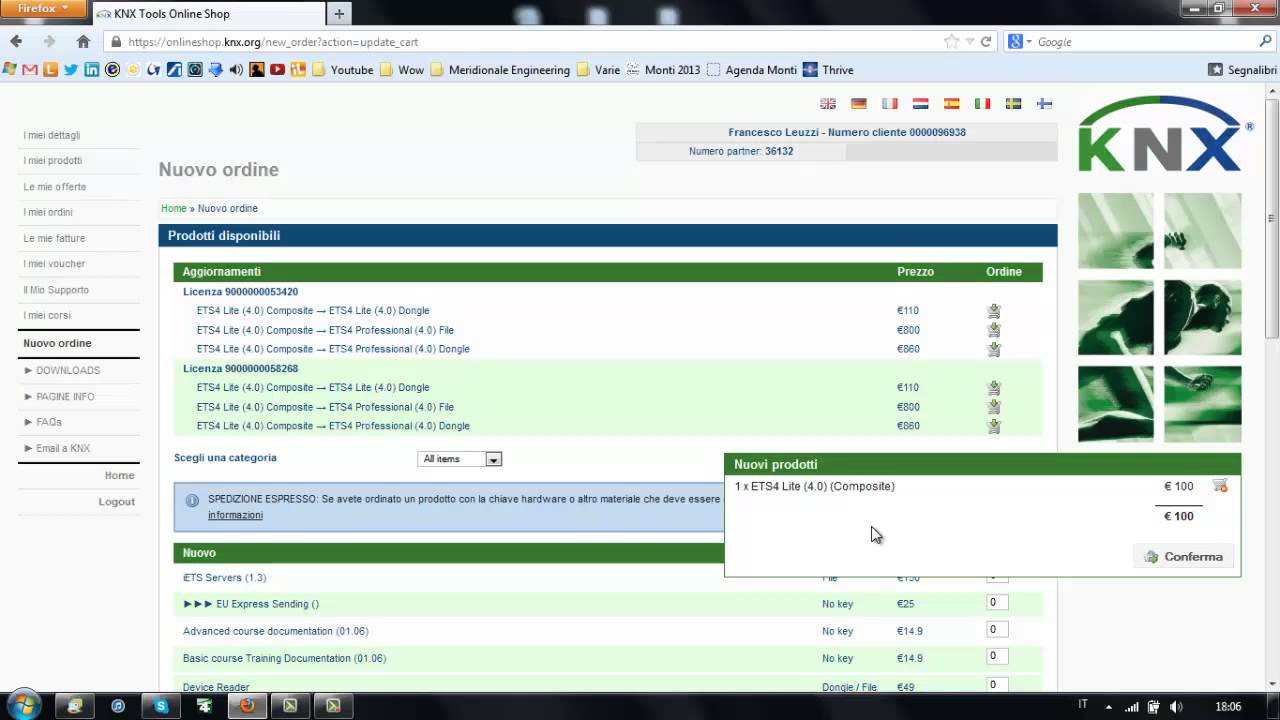Reload the page
Screen dimensions: 1280x720
(986, 42)
